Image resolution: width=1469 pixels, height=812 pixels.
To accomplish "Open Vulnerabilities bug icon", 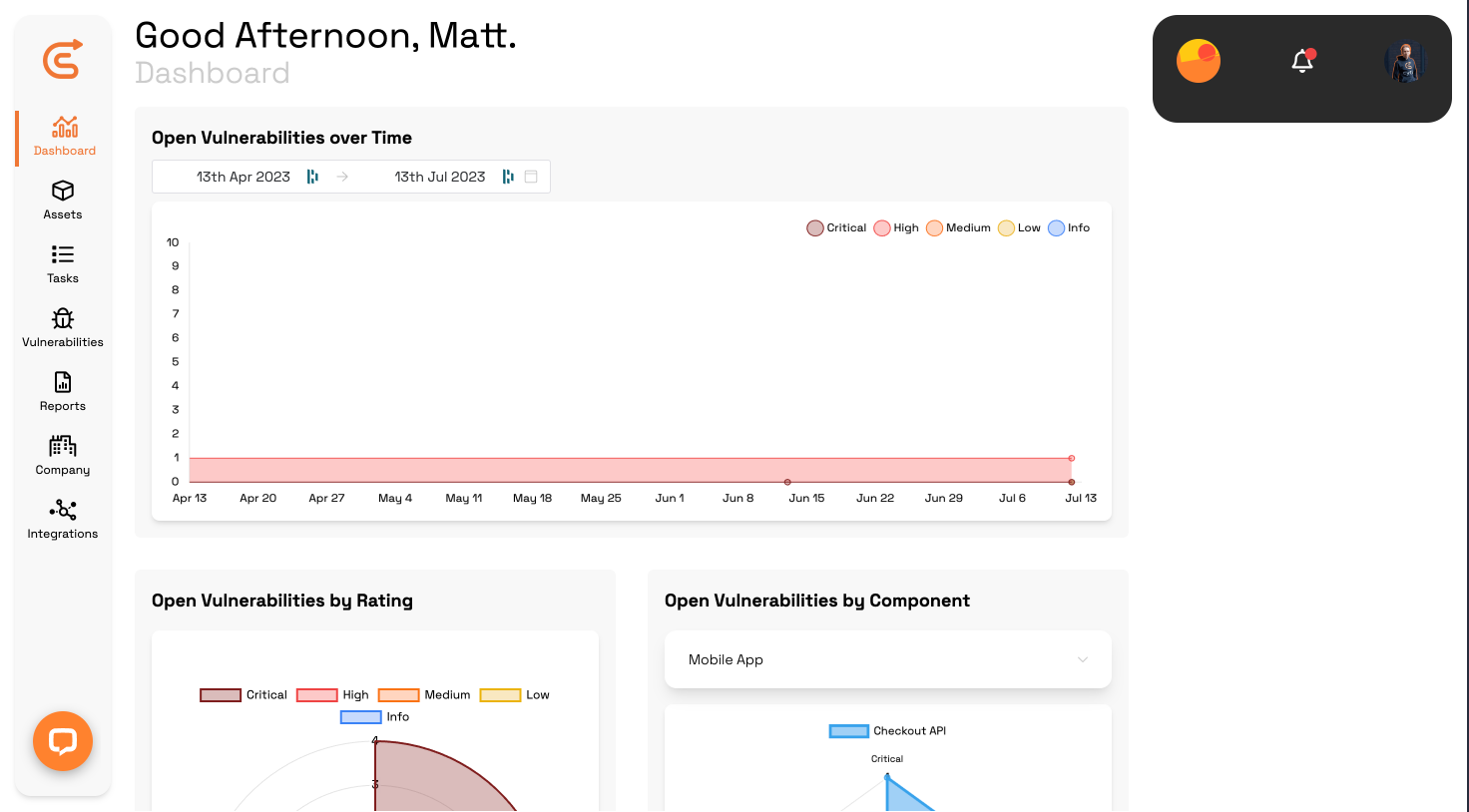I will coord(63,318).
